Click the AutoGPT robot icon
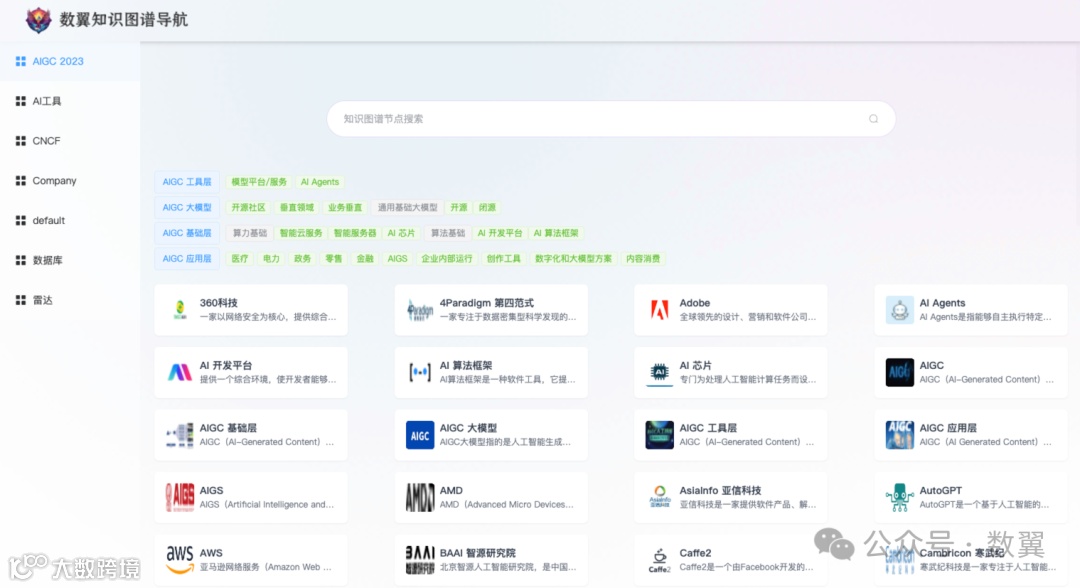 pos(899,497)
